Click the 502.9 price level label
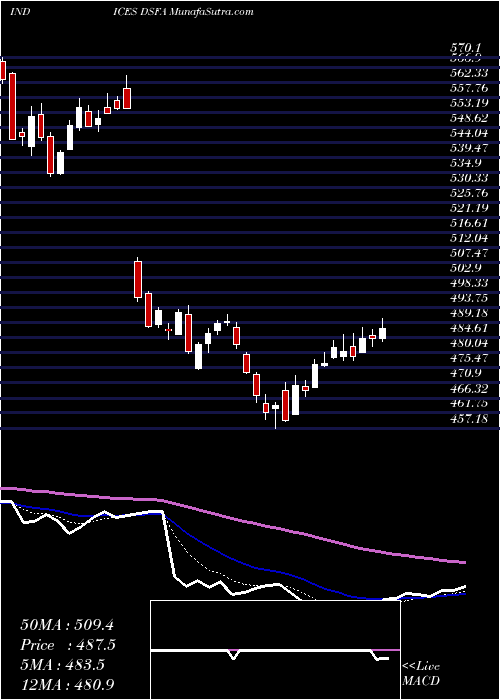 pyautogui.click(x=466, y=269)
